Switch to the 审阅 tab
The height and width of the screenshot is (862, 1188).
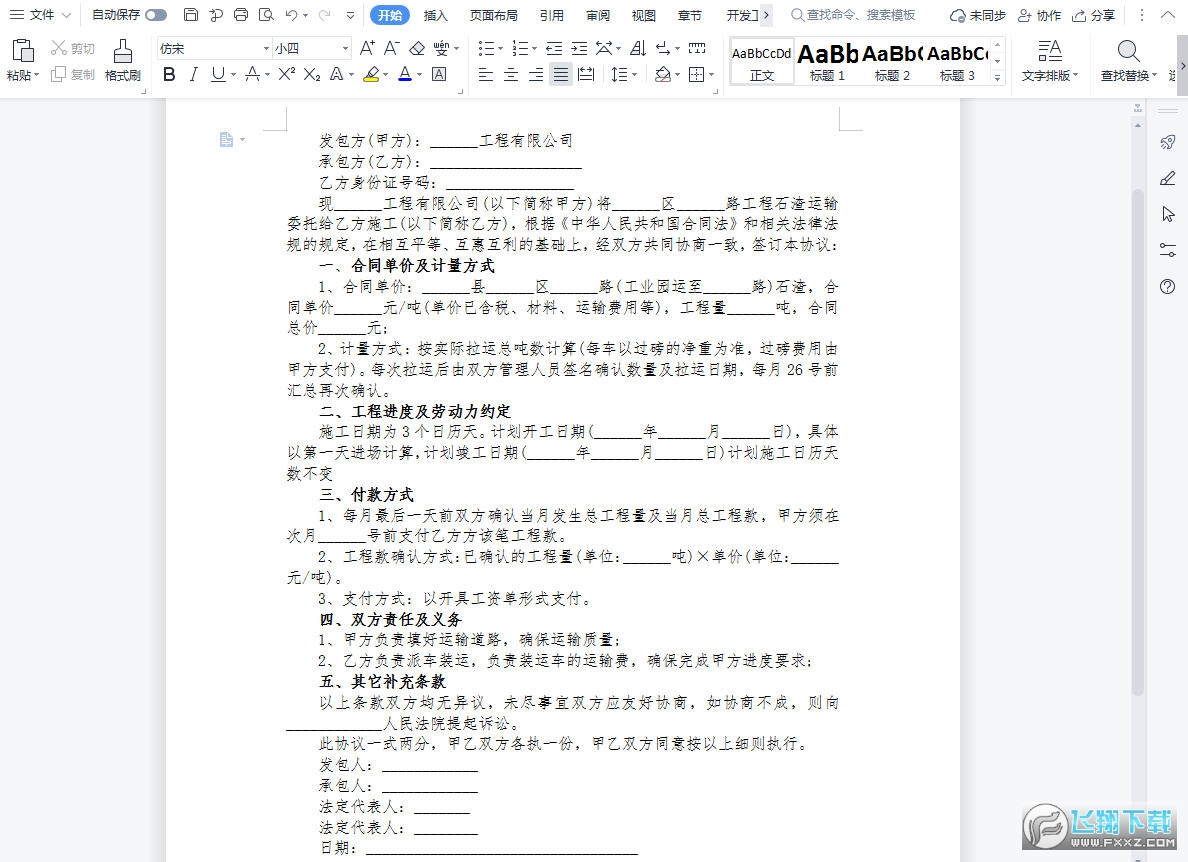click(598, 15)
